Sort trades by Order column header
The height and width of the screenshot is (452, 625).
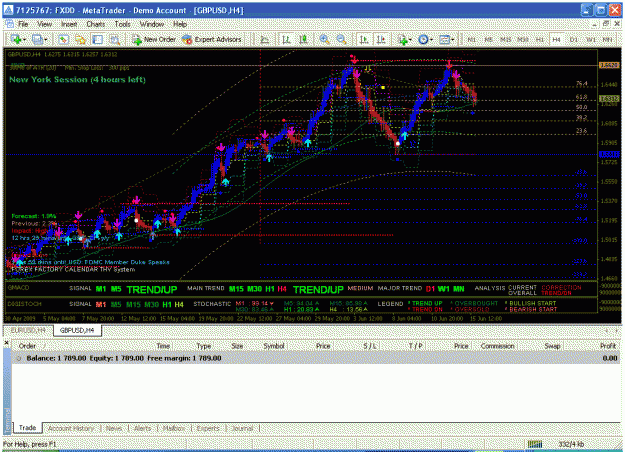(27, 346)
